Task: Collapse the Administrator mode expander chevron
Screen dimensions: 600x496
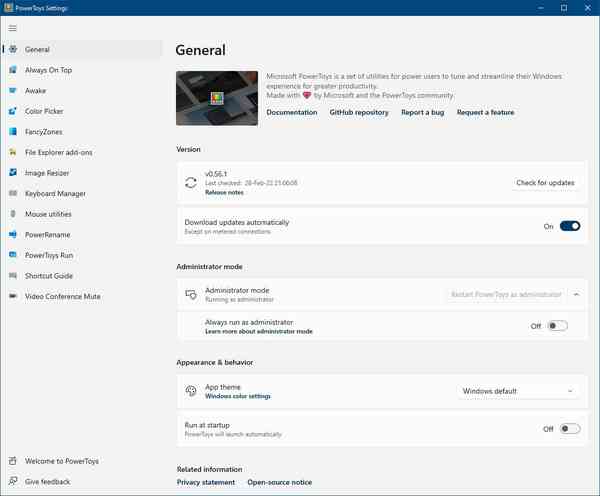Action: click(x=576, y=294)
